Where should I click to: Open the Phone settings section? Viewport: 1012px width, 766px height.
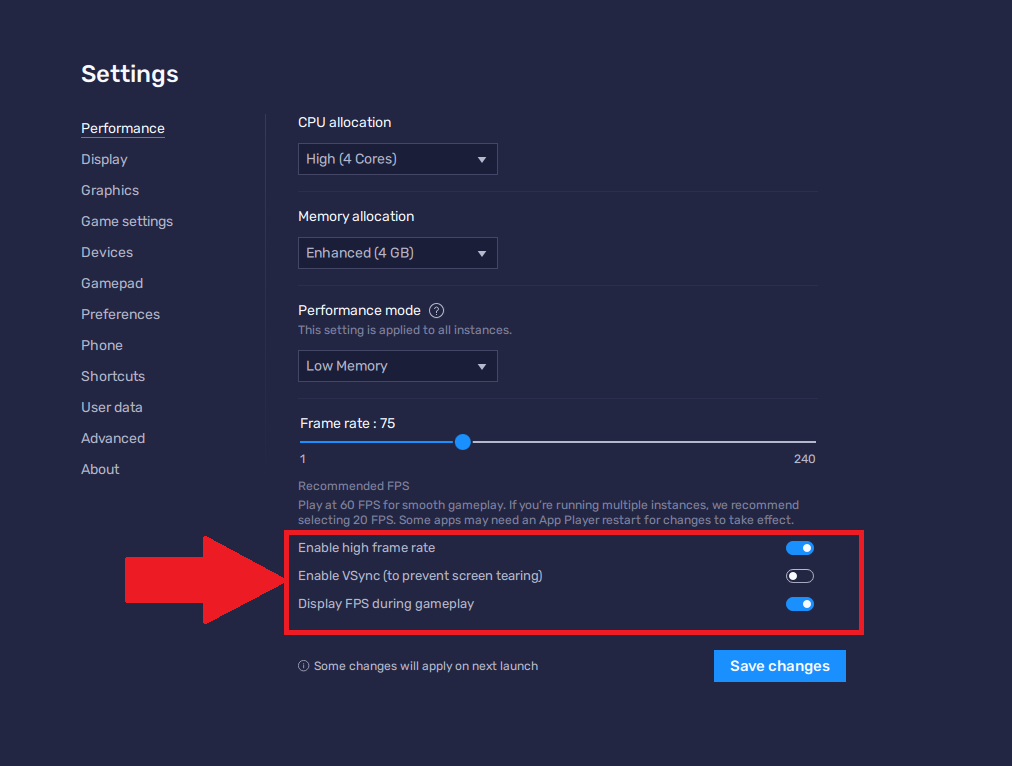click(x=101, y=344)
